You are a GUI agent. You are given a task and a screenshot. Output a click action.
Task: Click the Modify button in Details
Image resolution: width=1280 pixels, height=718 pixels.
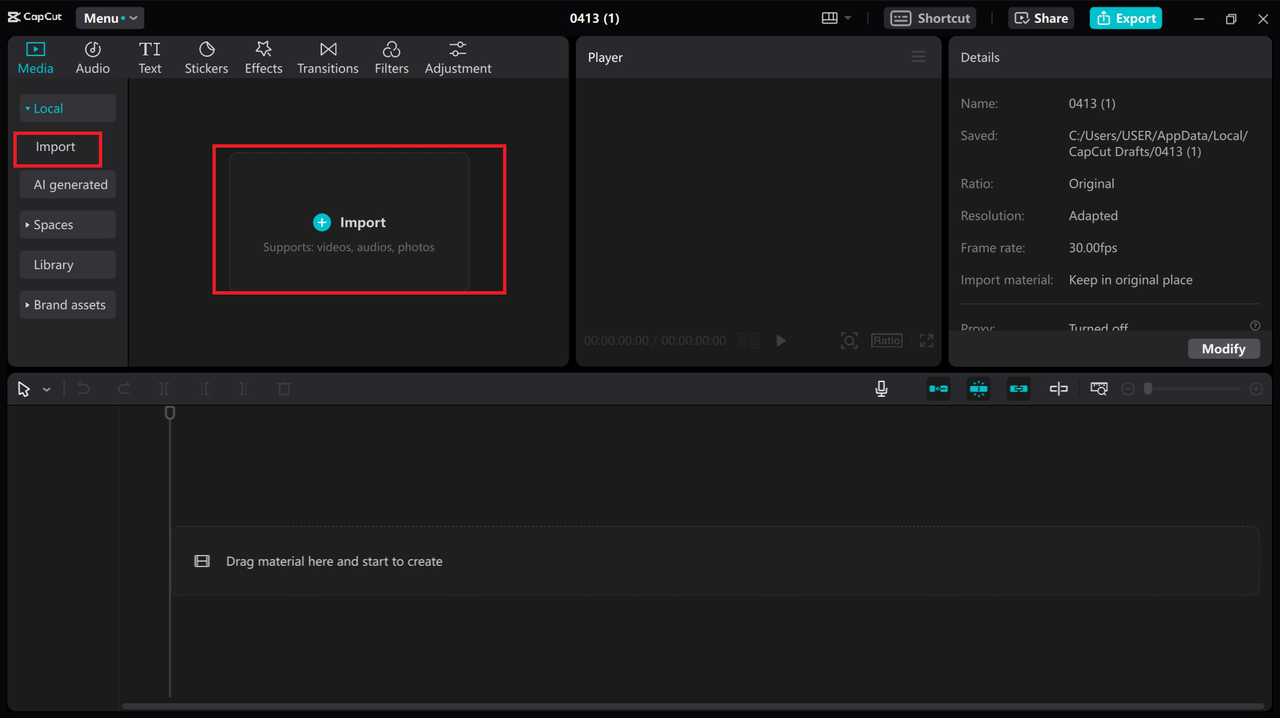coord(1224,349)
